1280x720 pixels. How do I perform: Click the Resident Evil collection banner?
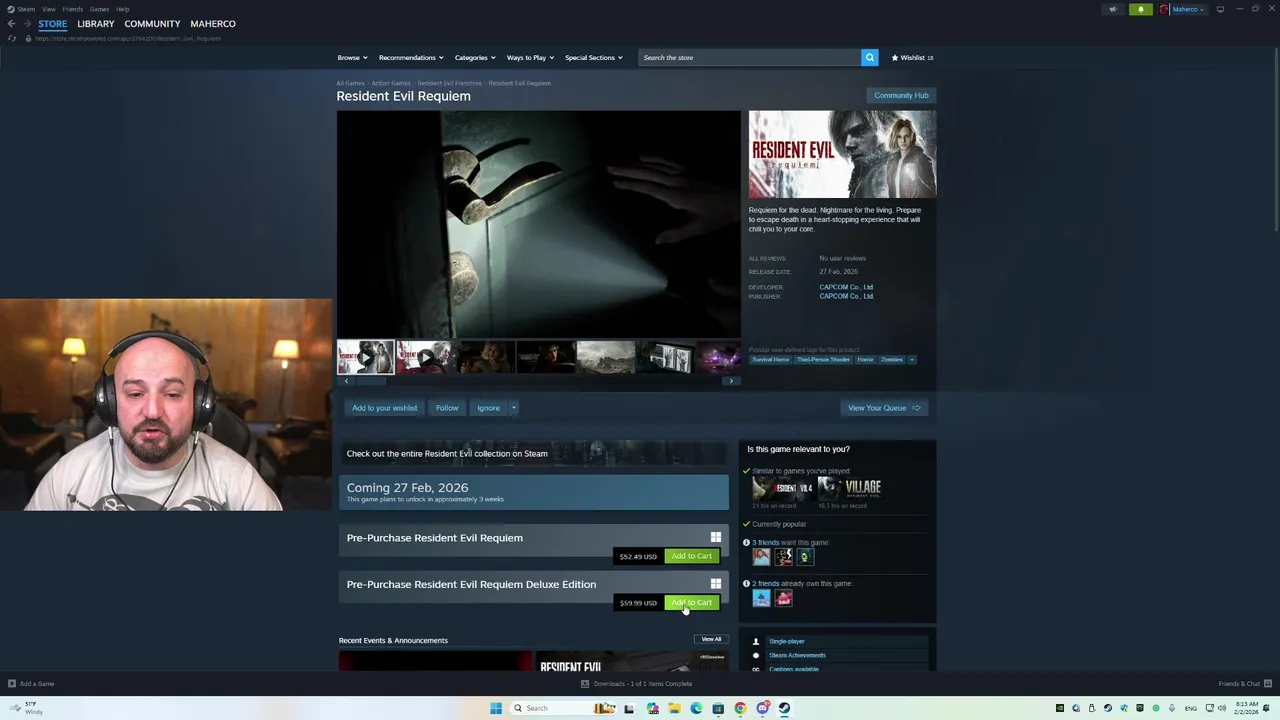(x=534, y=453)
